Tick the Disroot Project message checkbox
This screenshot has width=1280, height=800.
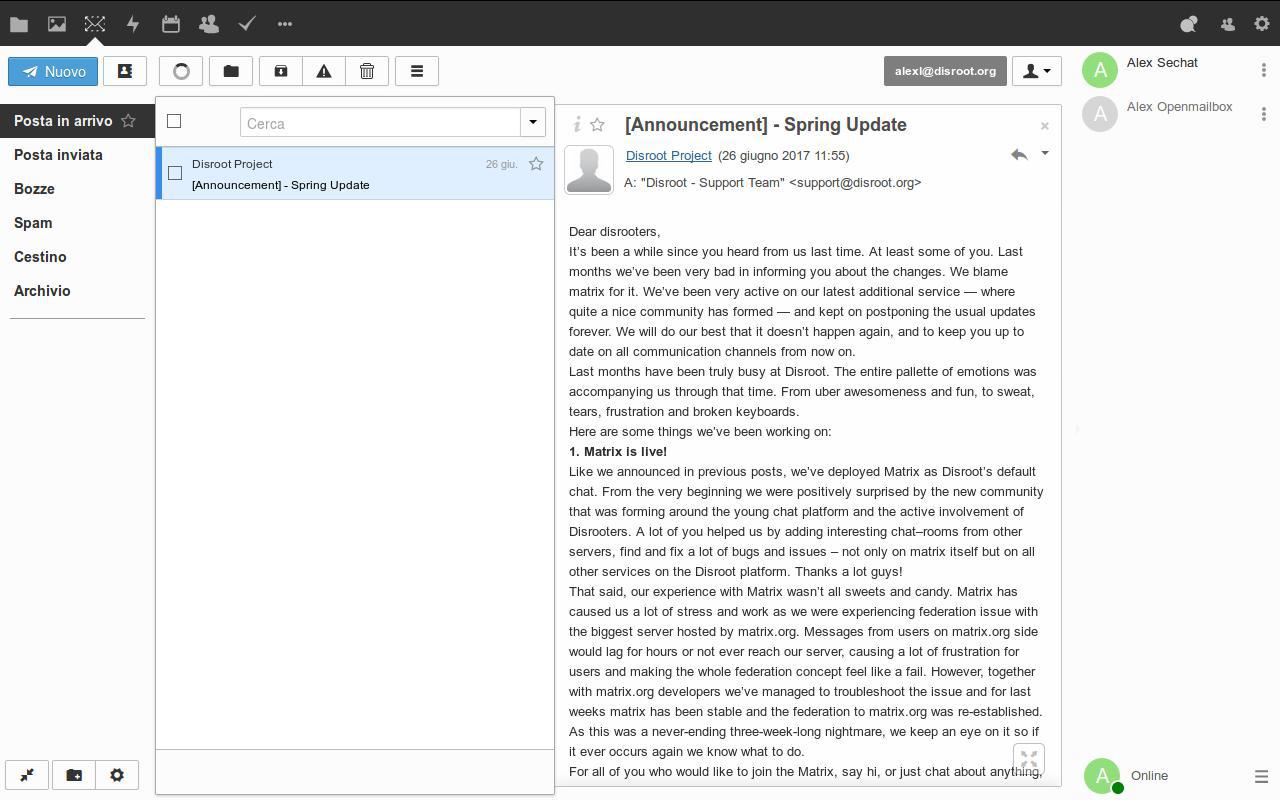(175, 173)
